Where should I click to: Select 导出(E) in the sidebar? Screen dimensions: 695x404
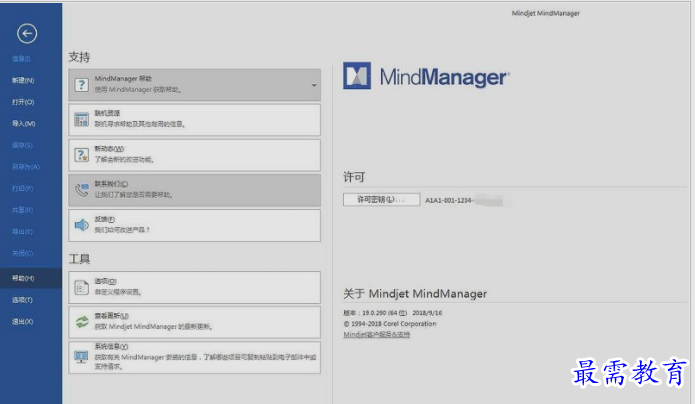22,231
